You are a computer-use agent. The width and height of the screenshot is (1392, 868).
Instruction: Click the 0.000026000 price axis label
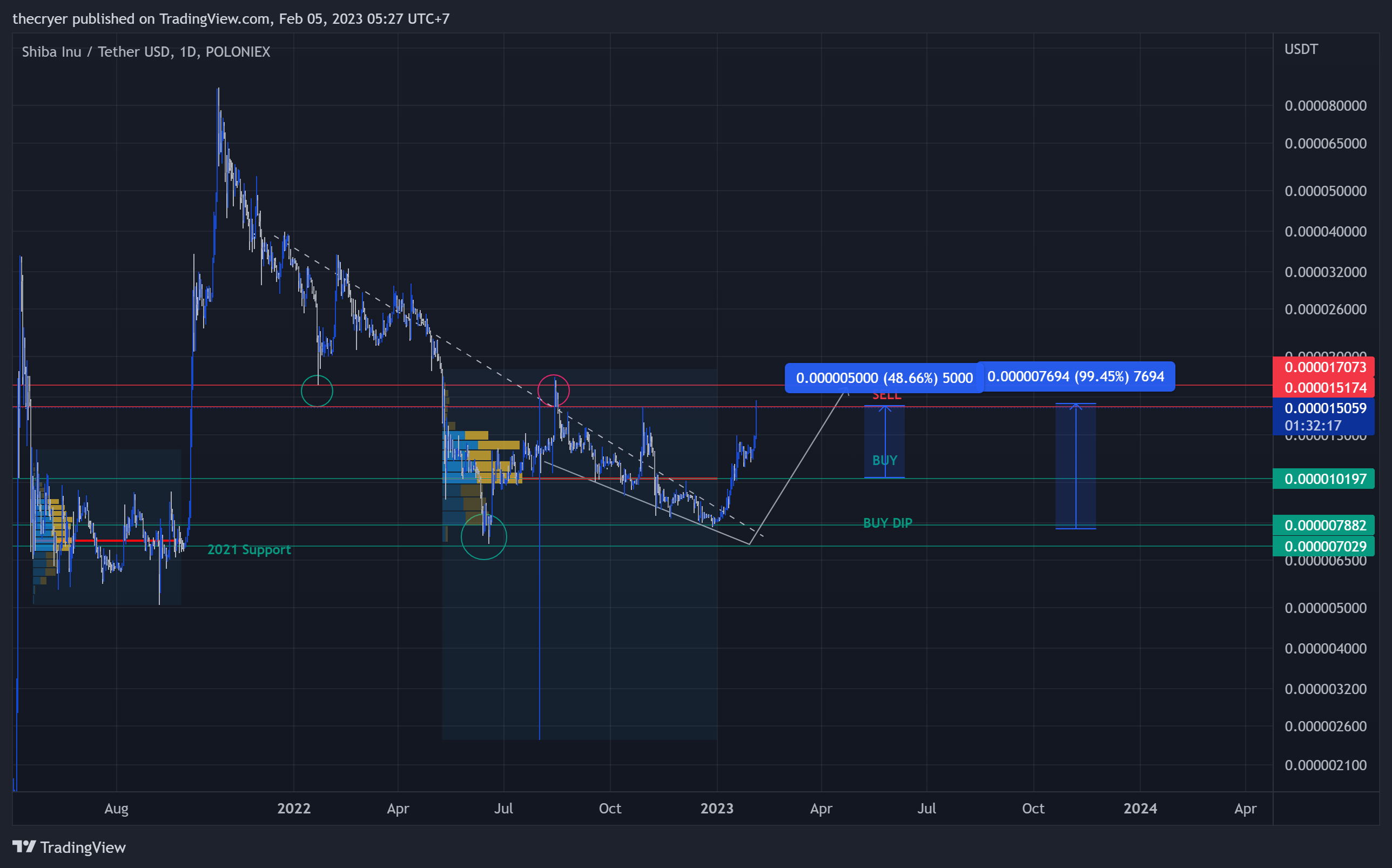pos(1326,309)
